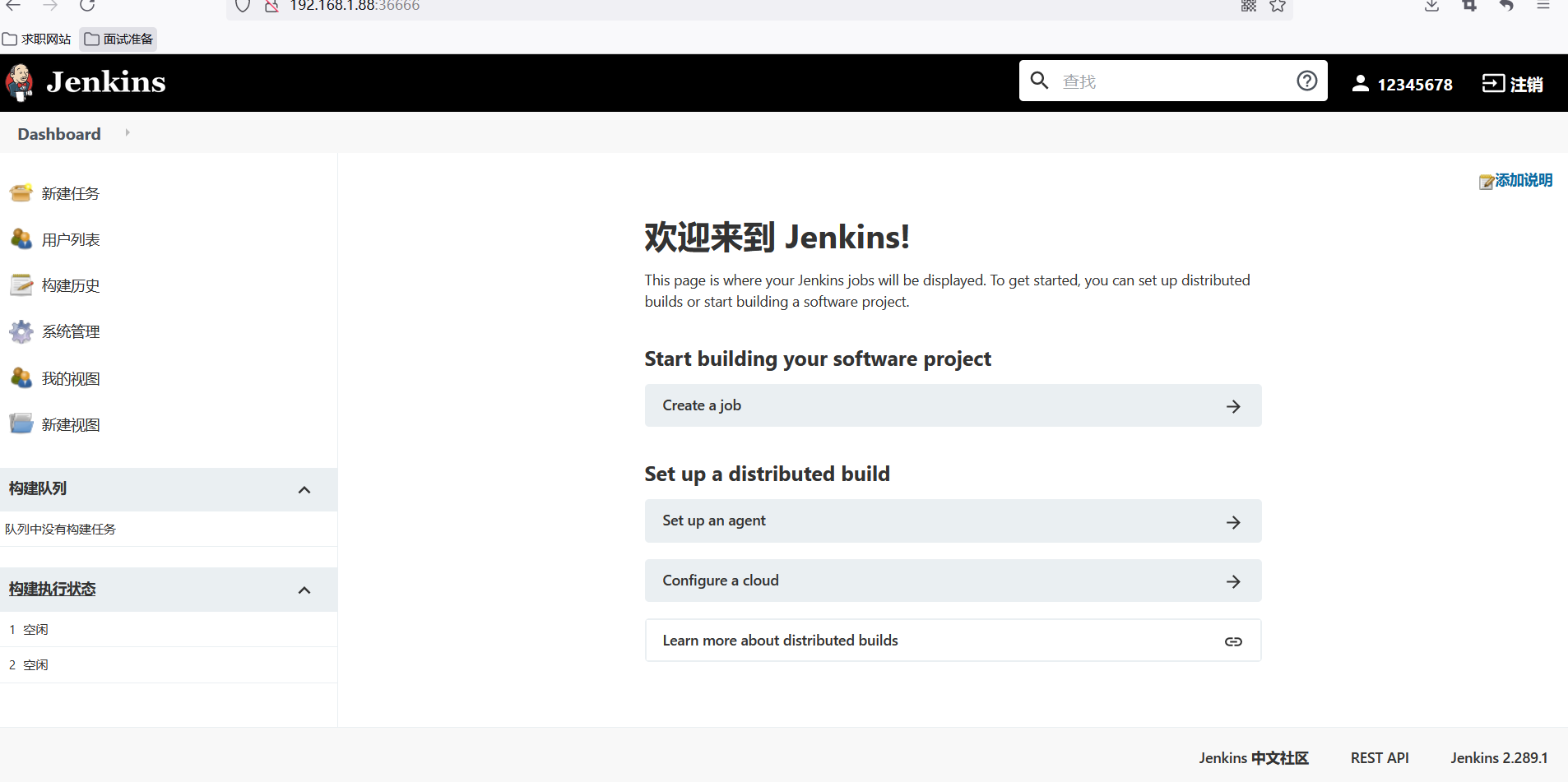Click the insecure connection lock icon
1568x782 pixels.
tap(271, 6)
